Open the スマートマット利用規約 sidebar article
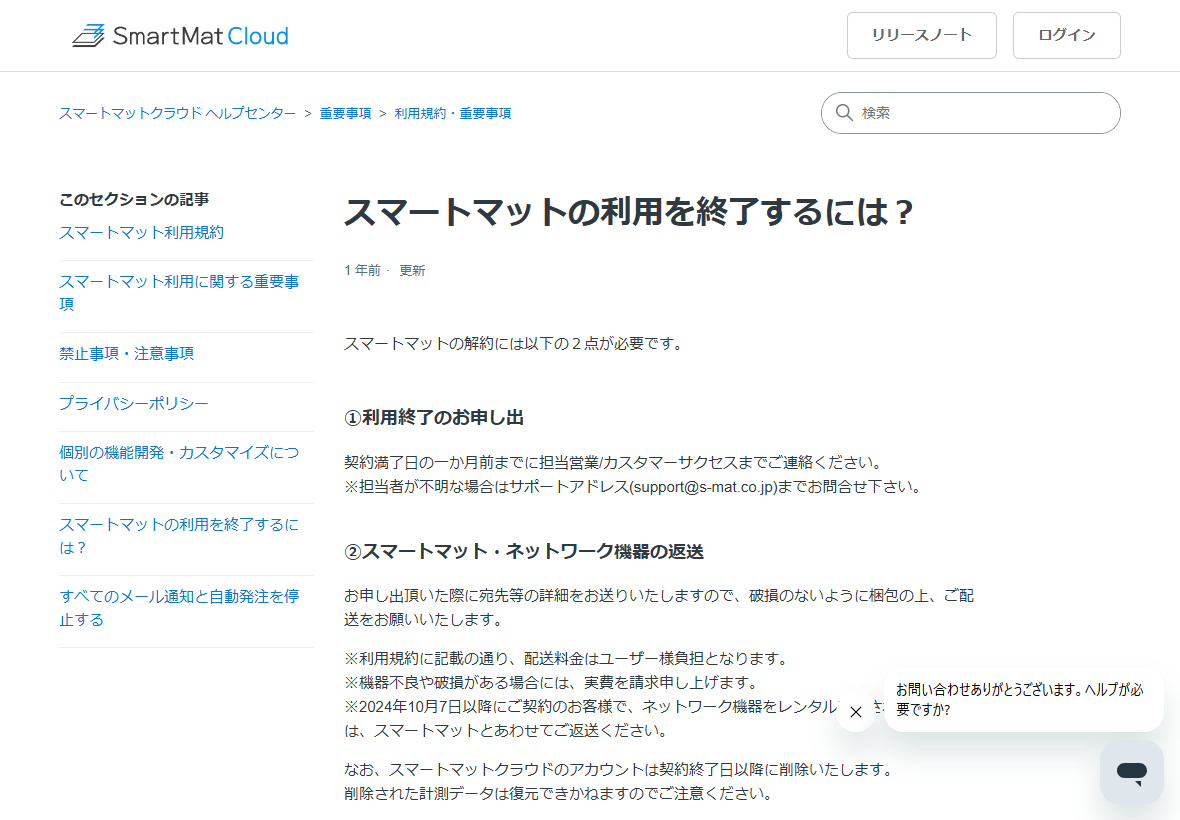The width and height of the screenshot is (1180, 820). coord(141,232)
